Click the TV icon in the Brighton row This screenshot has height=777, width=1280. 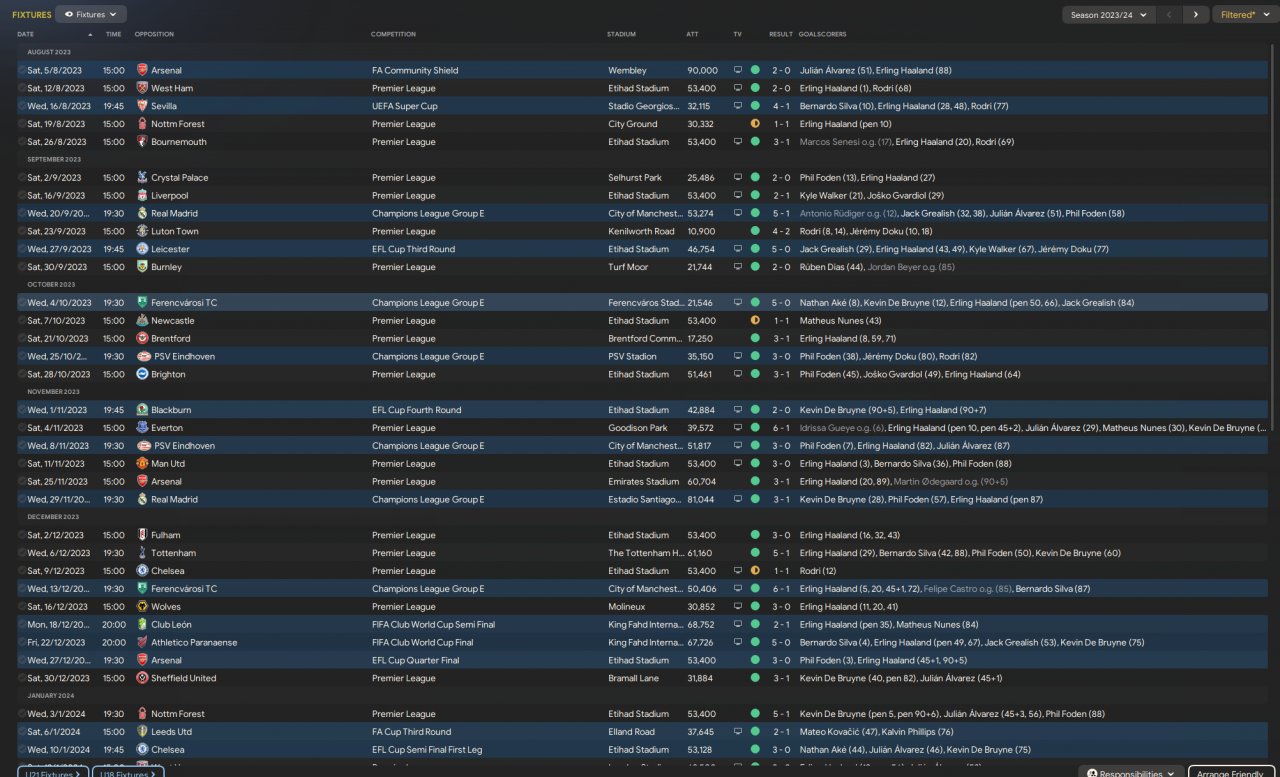[x=738, y=375]
